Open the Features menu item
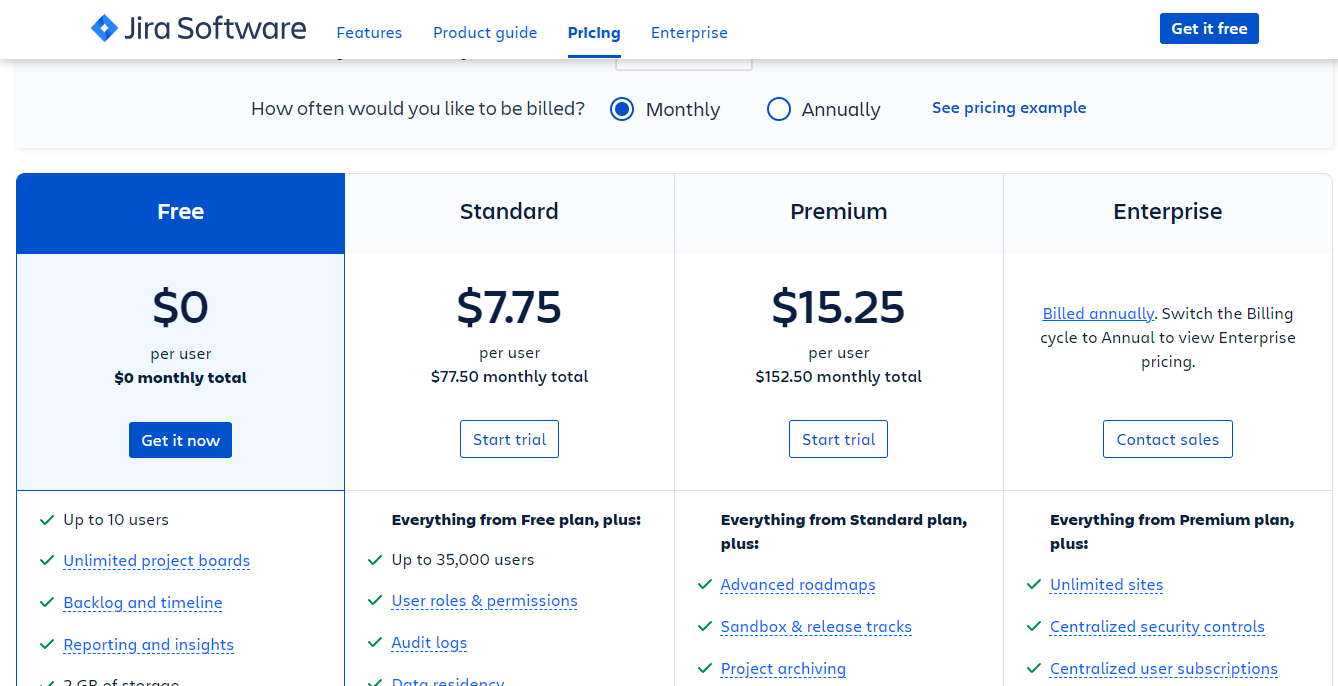The width and height of the screenshot is (1338, 686). pos(369,32)
